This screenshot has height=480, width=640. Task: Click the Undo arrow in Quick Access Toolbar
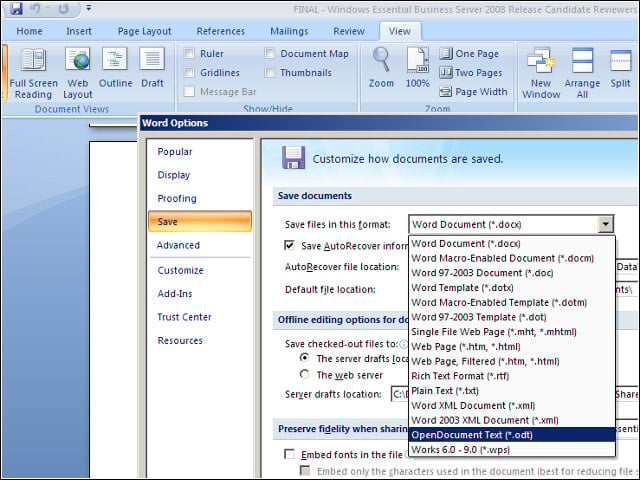point(36,8)
